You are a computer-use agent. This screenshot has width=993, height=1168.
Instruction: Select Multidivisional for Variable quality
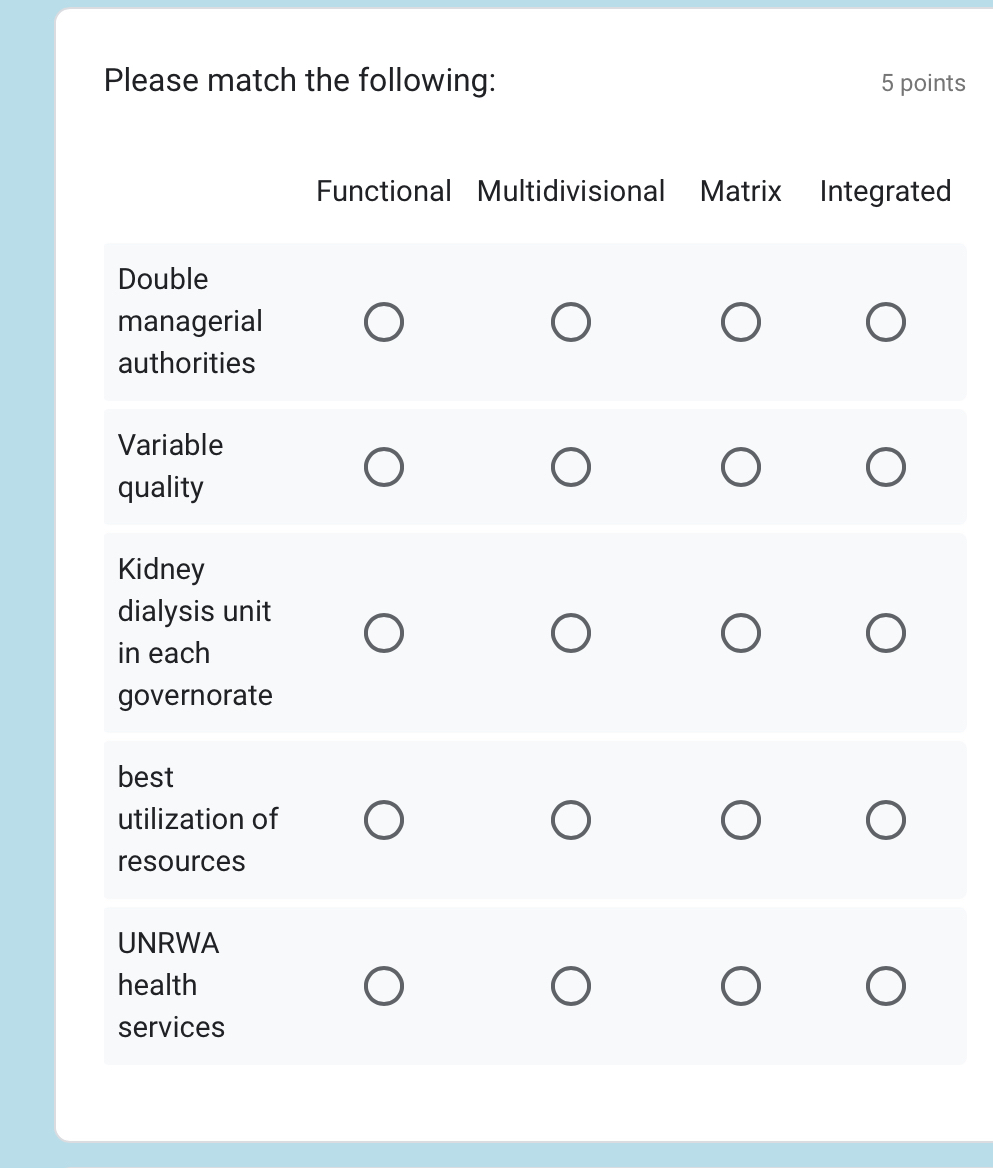(571, 466)
